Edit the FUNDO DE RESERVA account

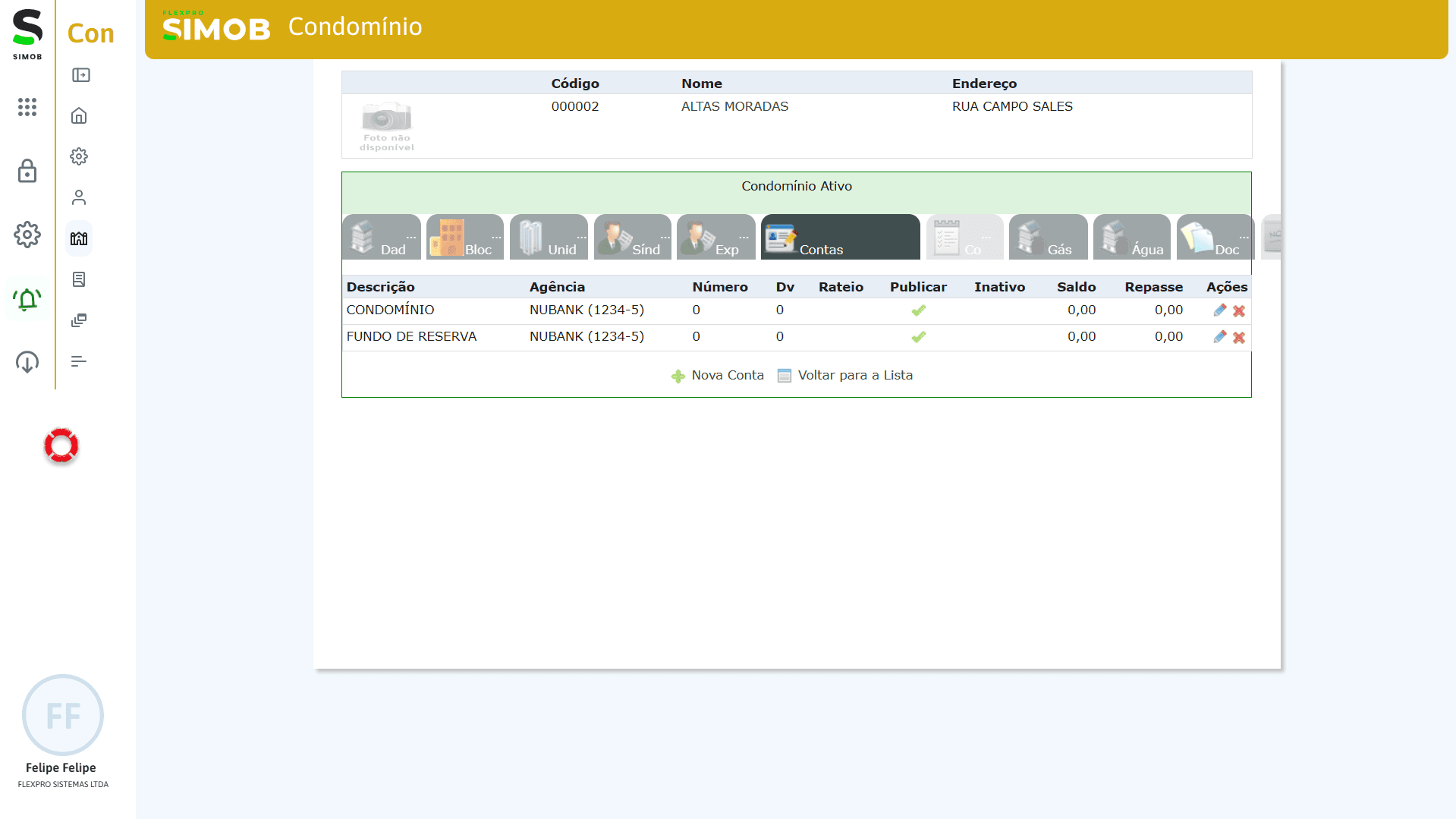click(x=1219, y=337)
